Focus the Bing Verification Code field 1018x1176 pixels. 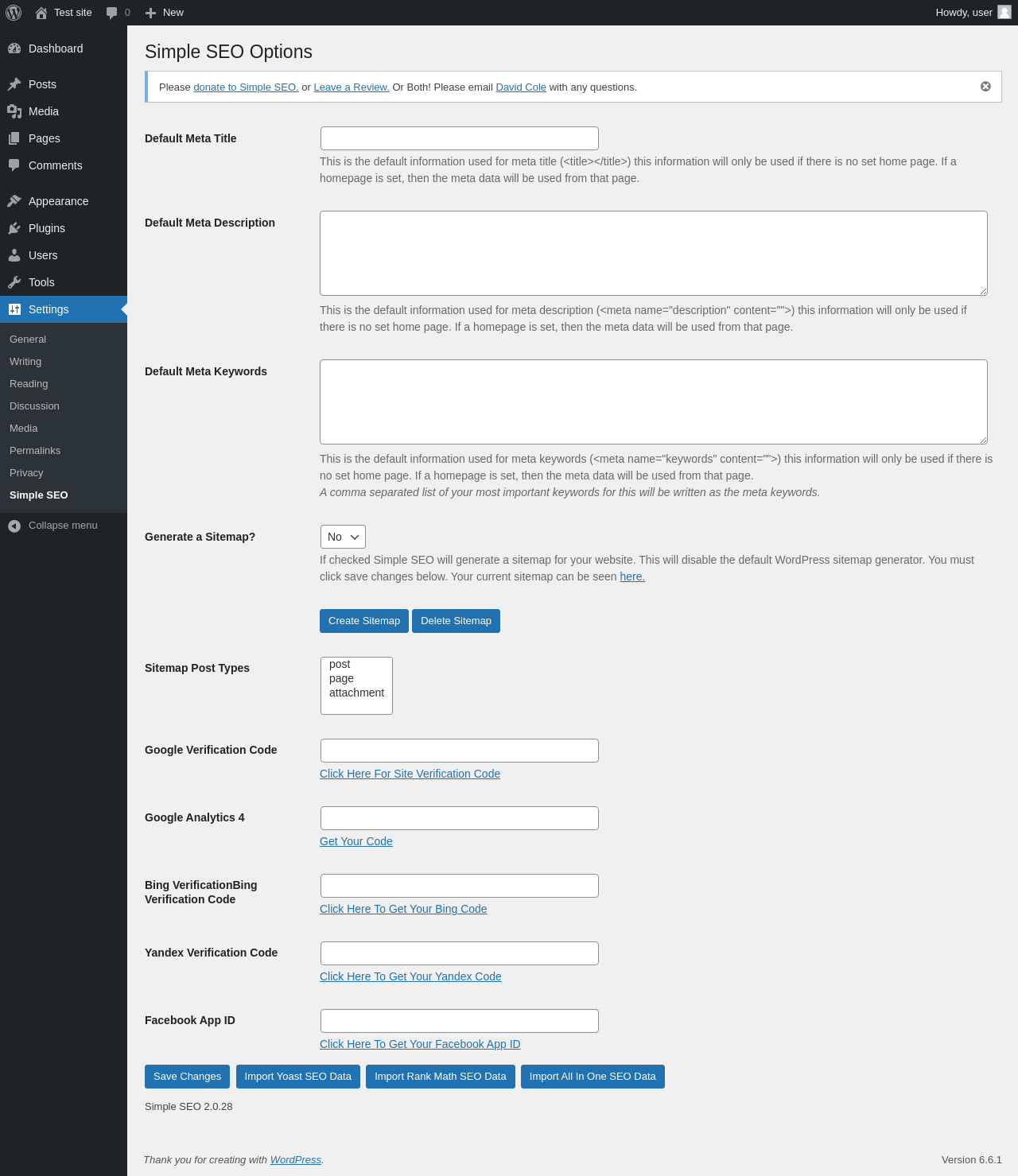point(460,886)
